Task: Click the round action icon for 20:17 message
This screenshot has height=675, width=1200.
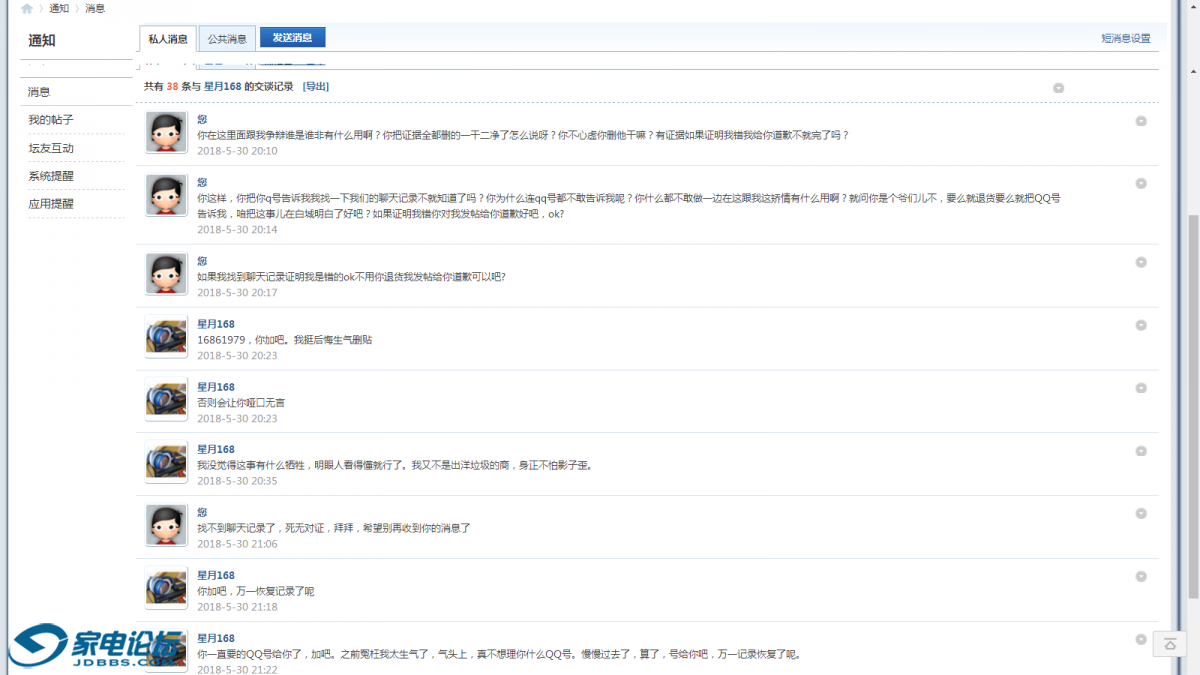Action: 1141,262
